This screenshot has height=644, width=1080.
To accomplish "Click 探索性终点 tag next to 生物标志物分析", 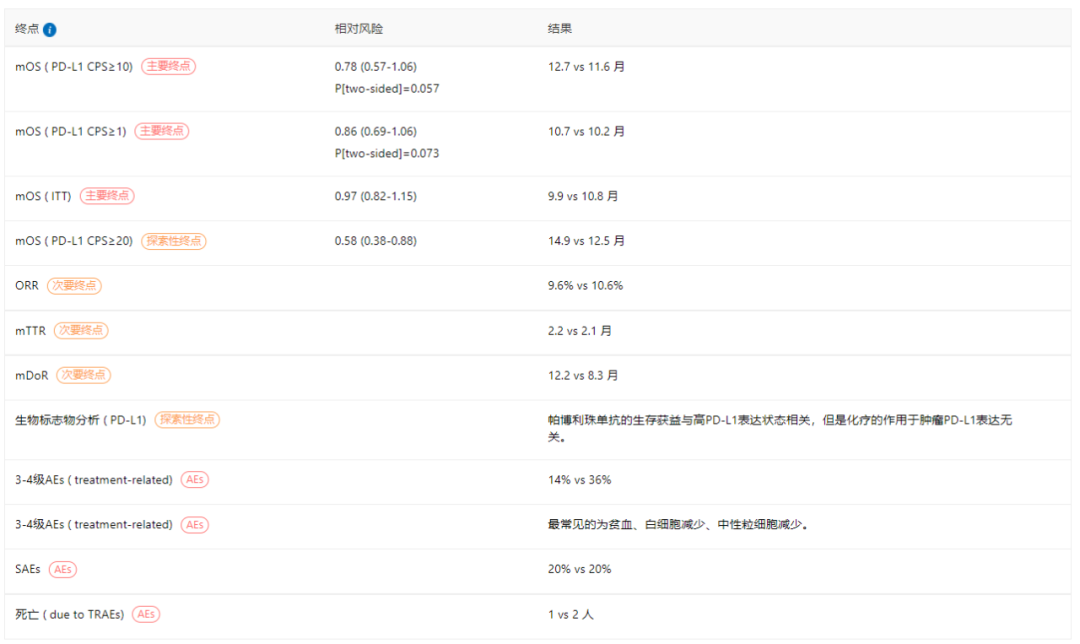I will click(187, 420).
